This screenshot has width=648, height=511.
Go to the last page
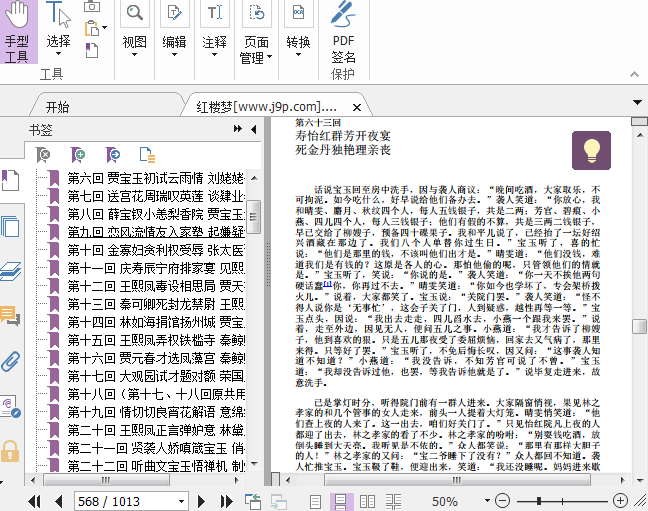[226, 501]
